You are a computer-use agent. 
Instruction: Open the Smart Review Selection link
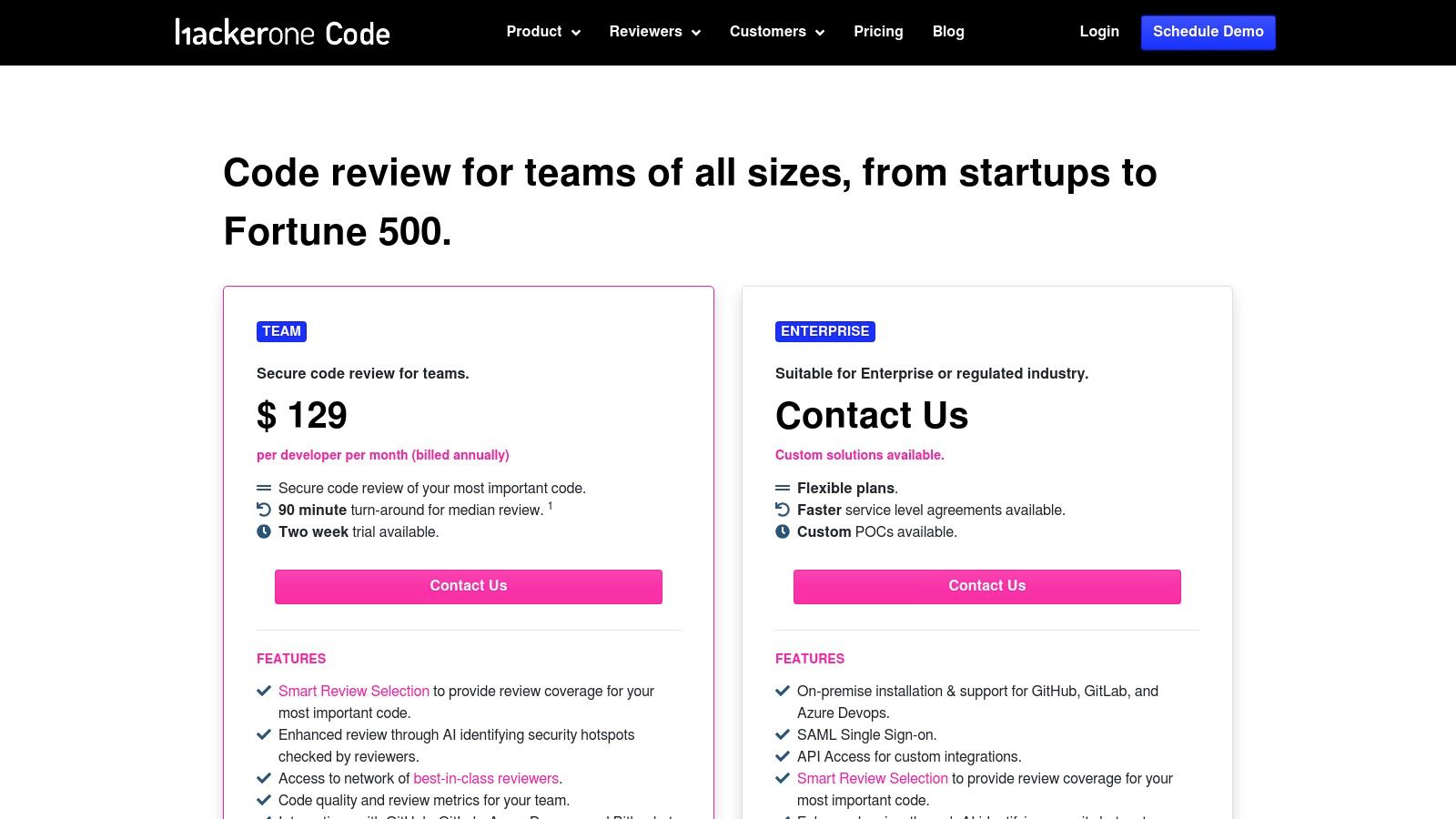click(354, 691)
